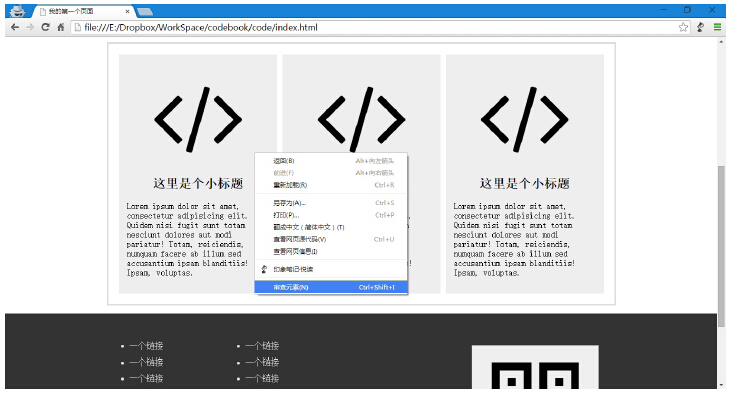The height and width of the screenshot is (394, 731).
Task: Select 另存为(A)... from context menu
Action: click(331, 203)
